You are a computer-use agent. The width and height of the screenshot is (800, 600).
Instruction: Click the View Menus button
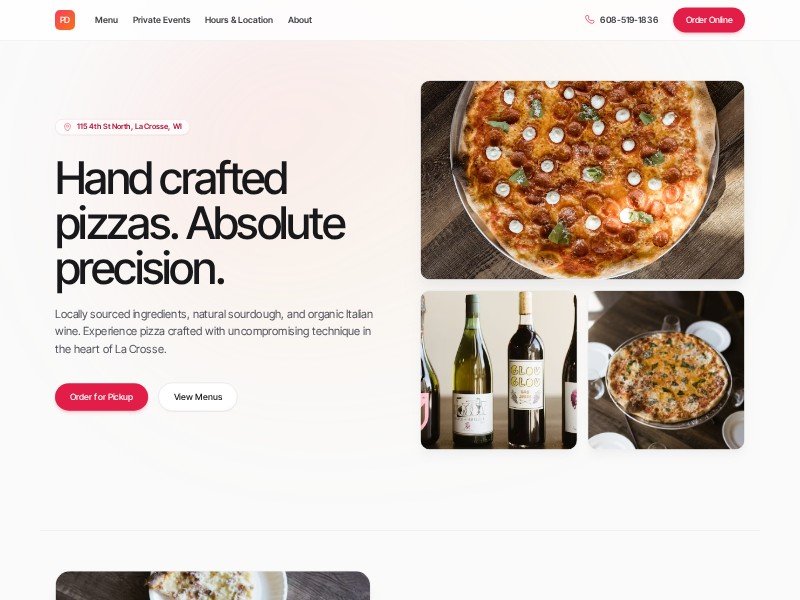click(198, 397)
